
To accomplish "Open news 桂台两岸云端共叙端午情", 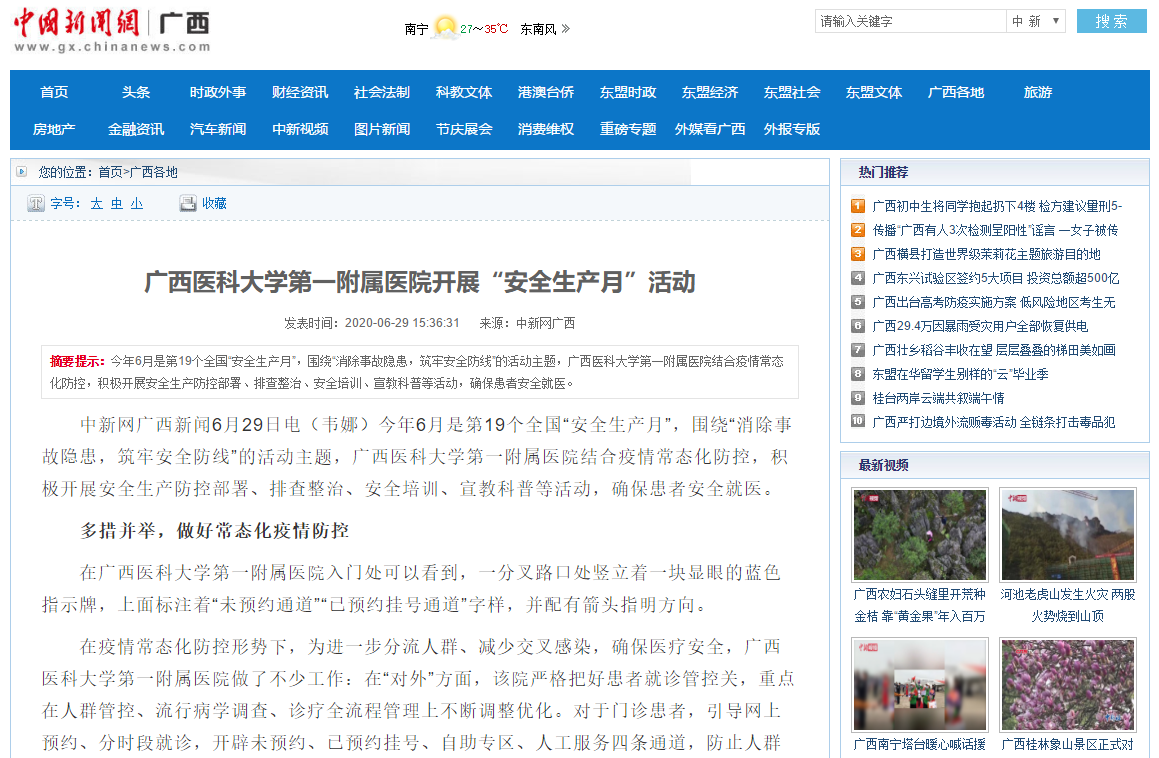I will tap(938, 399).
